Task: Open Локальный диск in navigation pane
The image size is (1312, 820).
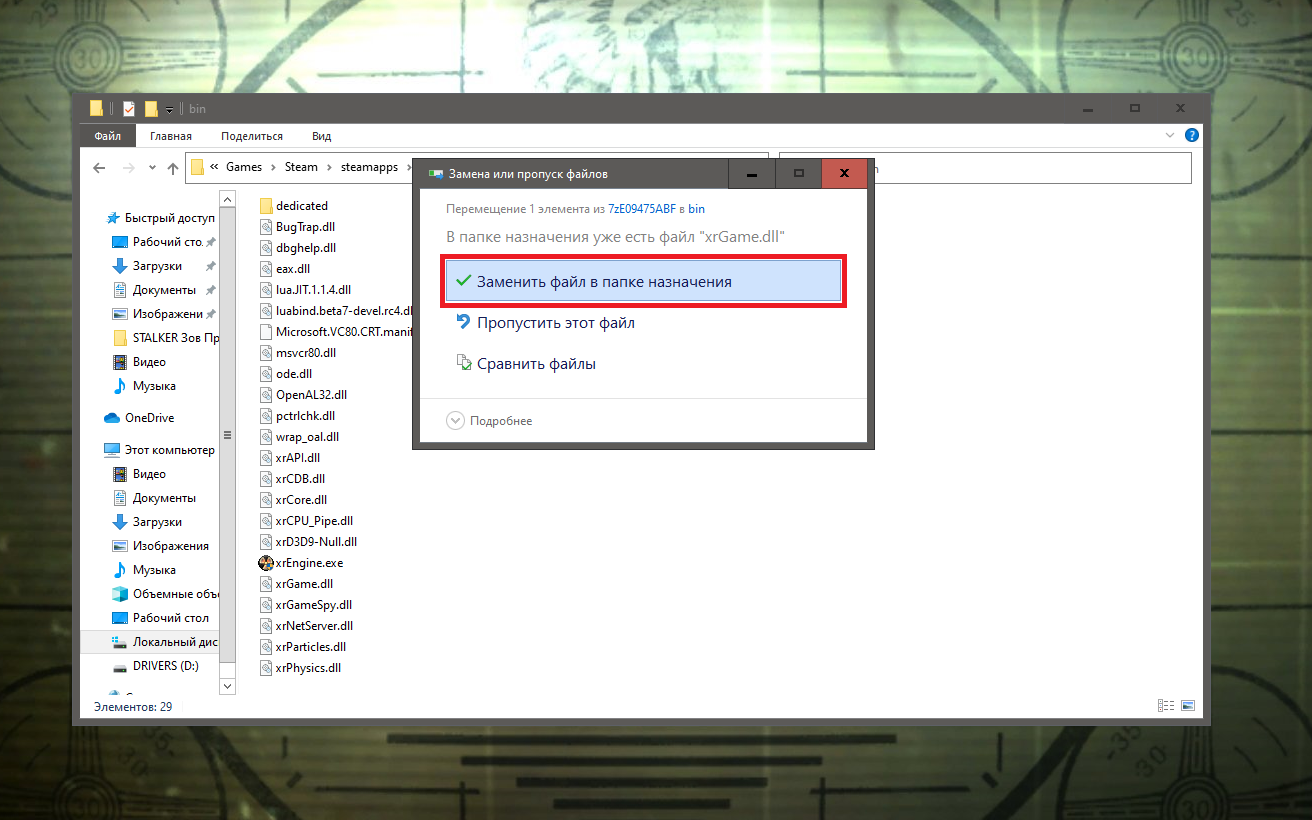Action: click(164, 642)
